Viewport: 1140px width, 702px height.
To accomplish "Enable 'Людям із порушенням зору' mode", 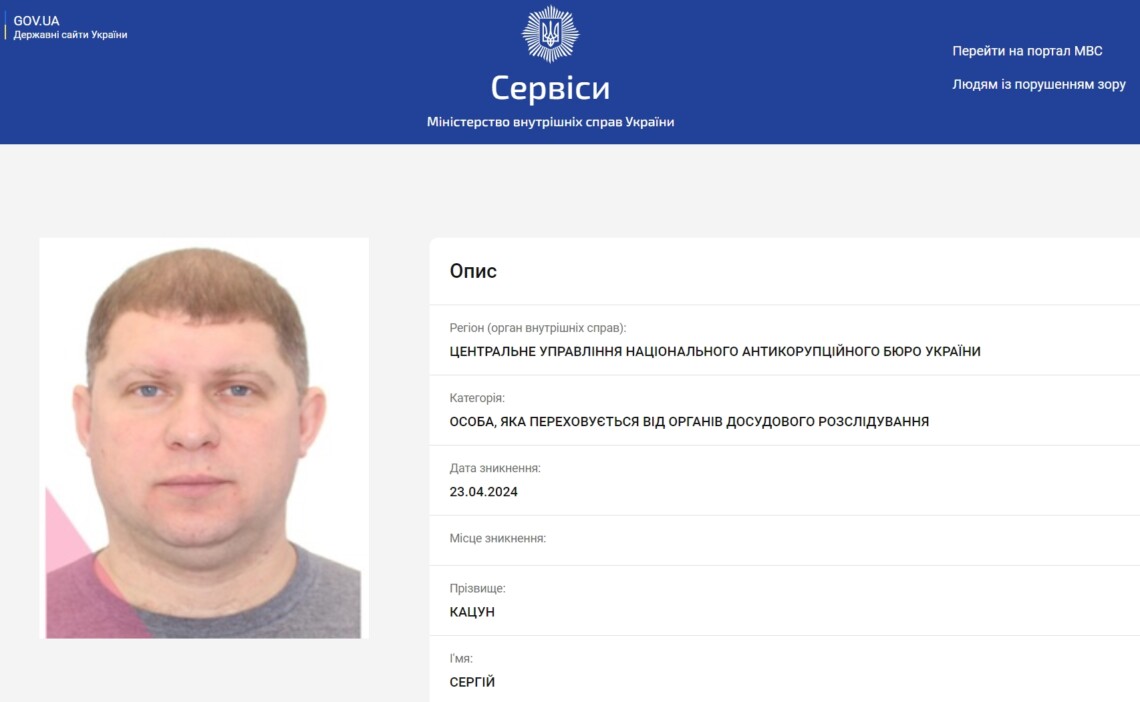I will [1039, 84].
